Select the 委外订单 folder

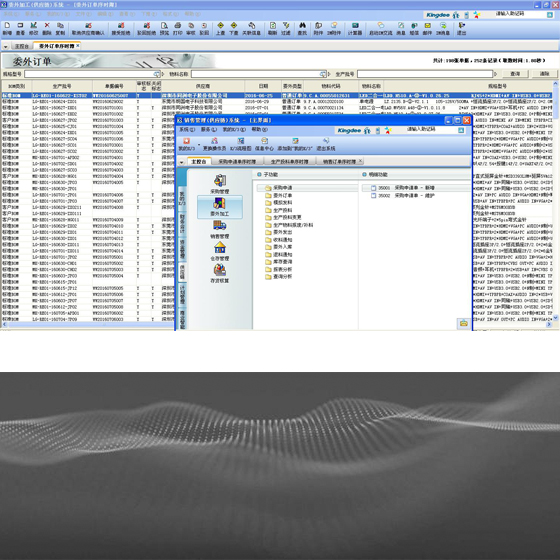(279, 195)
